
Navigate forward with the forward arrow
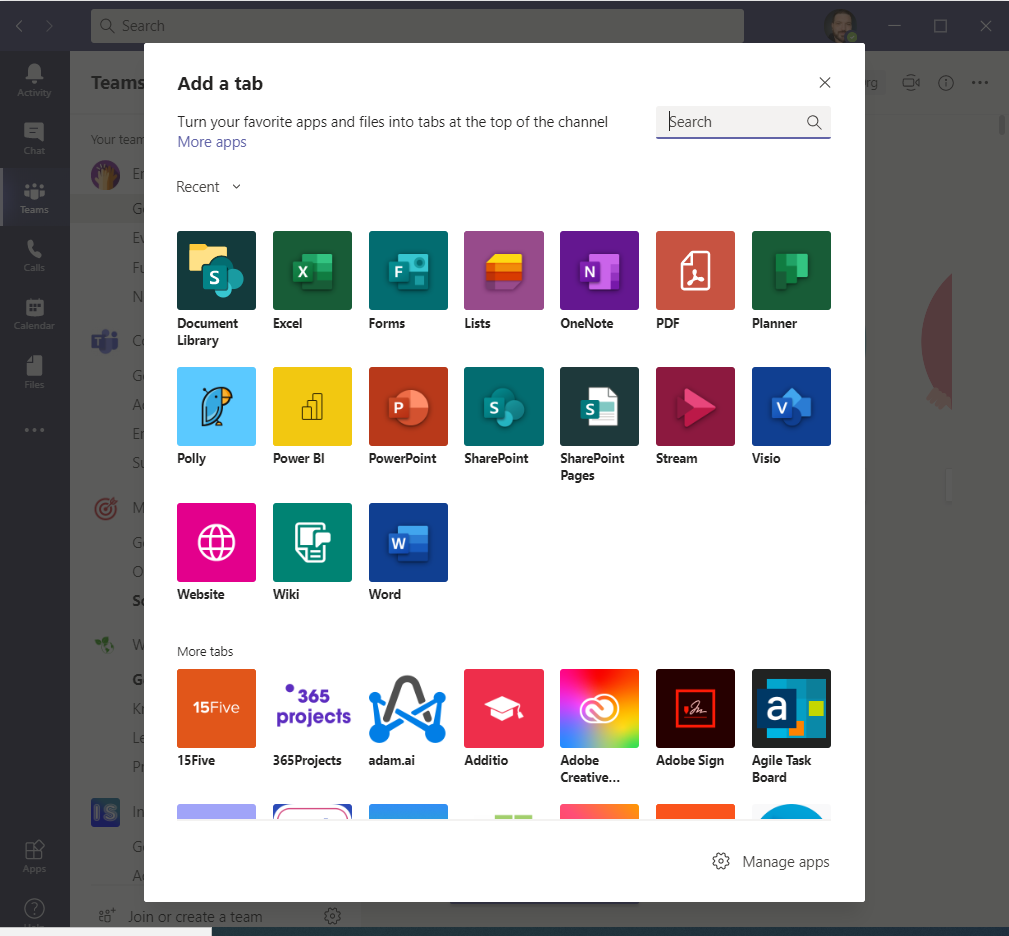point(50,26)
